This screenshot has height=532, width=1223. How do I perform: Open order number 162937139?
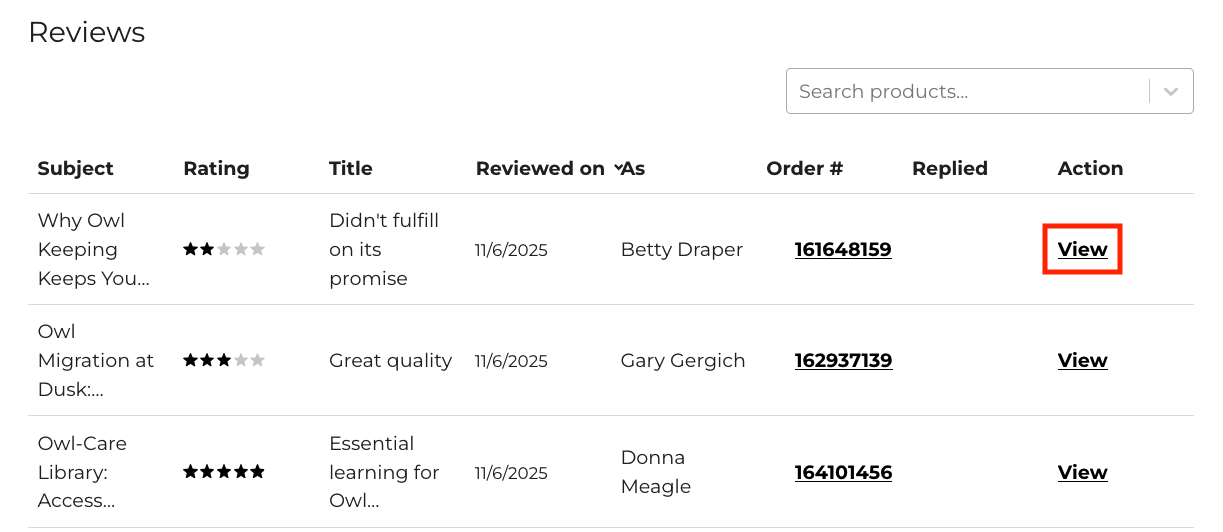click(x=843, y=360)
